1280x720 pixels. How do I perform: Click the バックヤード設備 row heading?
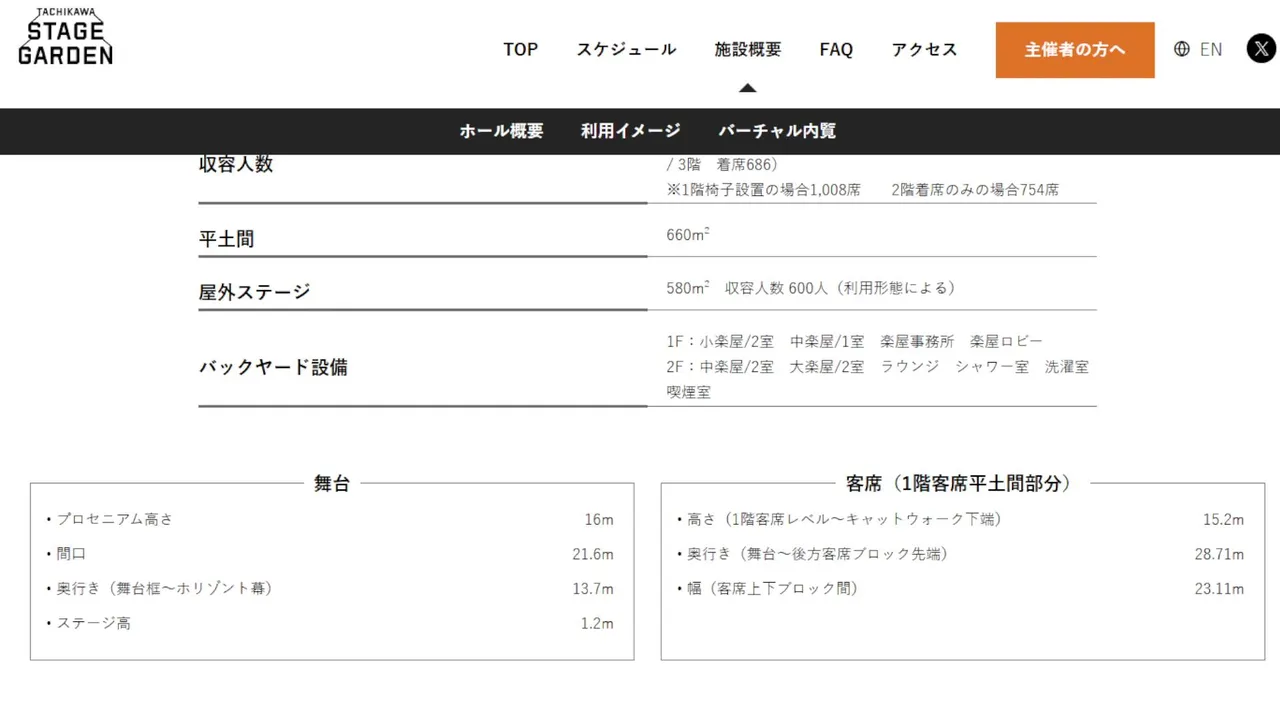pos(273,367)
